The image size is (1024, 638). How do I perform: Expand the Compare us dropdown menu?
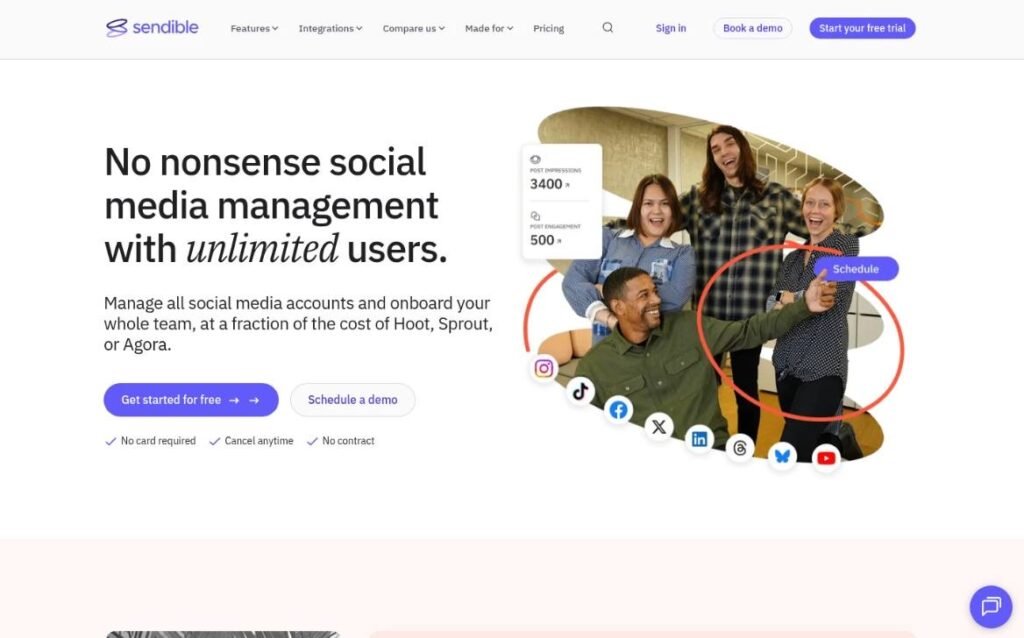tap(413, 28)
